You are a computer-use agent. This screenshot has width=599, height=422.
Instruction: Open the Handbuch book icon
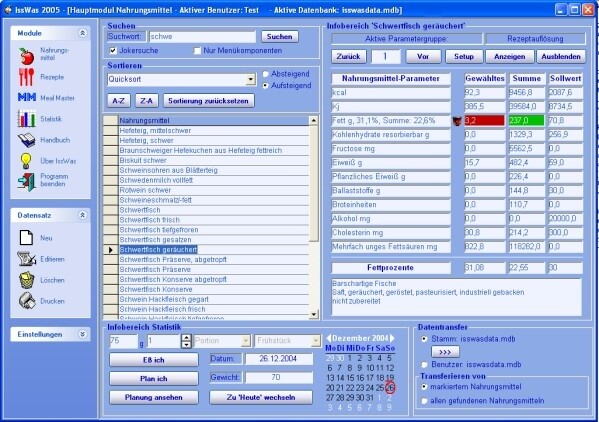pos(27,140)
